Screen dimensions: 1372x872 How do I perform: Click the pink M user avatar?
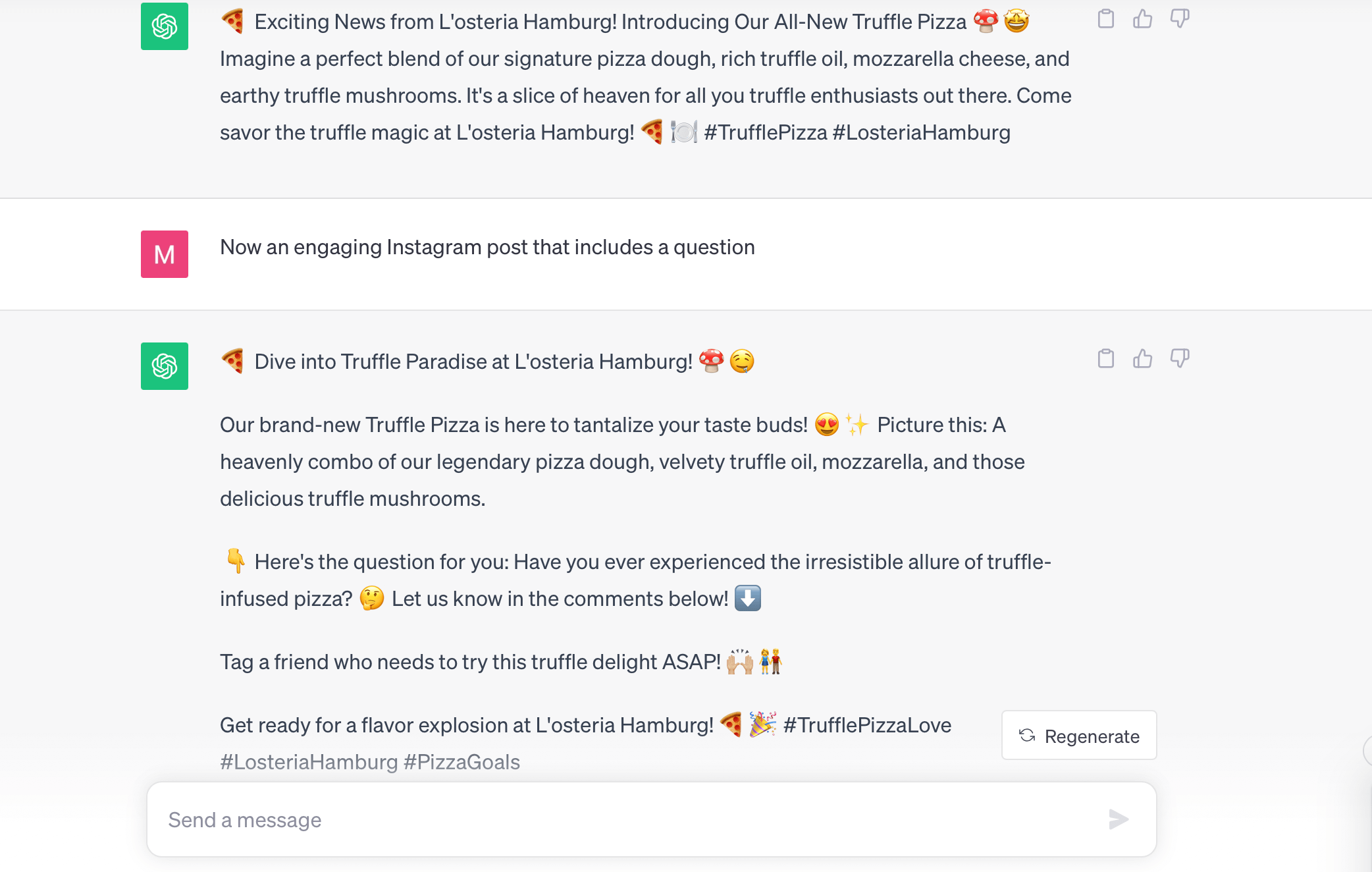click(164, 254)
